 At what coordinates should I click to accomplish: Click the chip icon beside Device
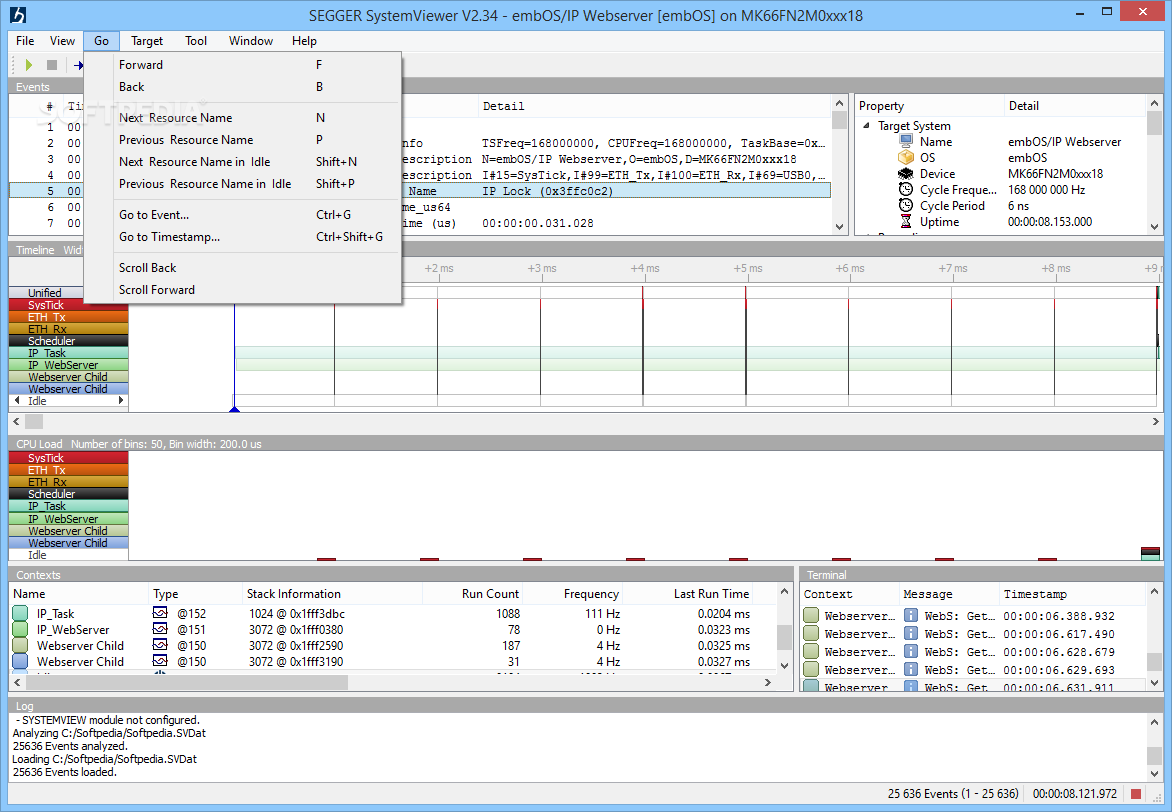(x=906, y=173)
